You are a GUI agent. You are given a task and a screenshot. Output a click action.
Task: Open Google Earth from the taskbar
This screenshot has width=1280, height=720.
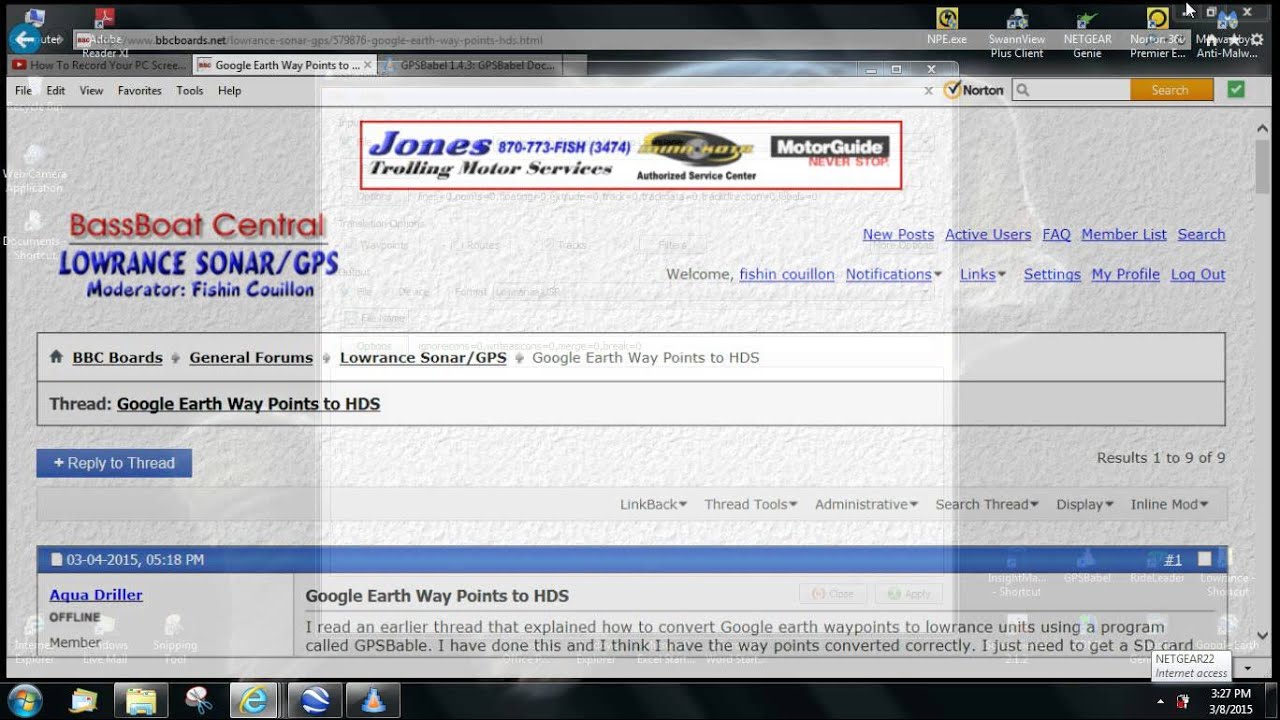point(314,700)
